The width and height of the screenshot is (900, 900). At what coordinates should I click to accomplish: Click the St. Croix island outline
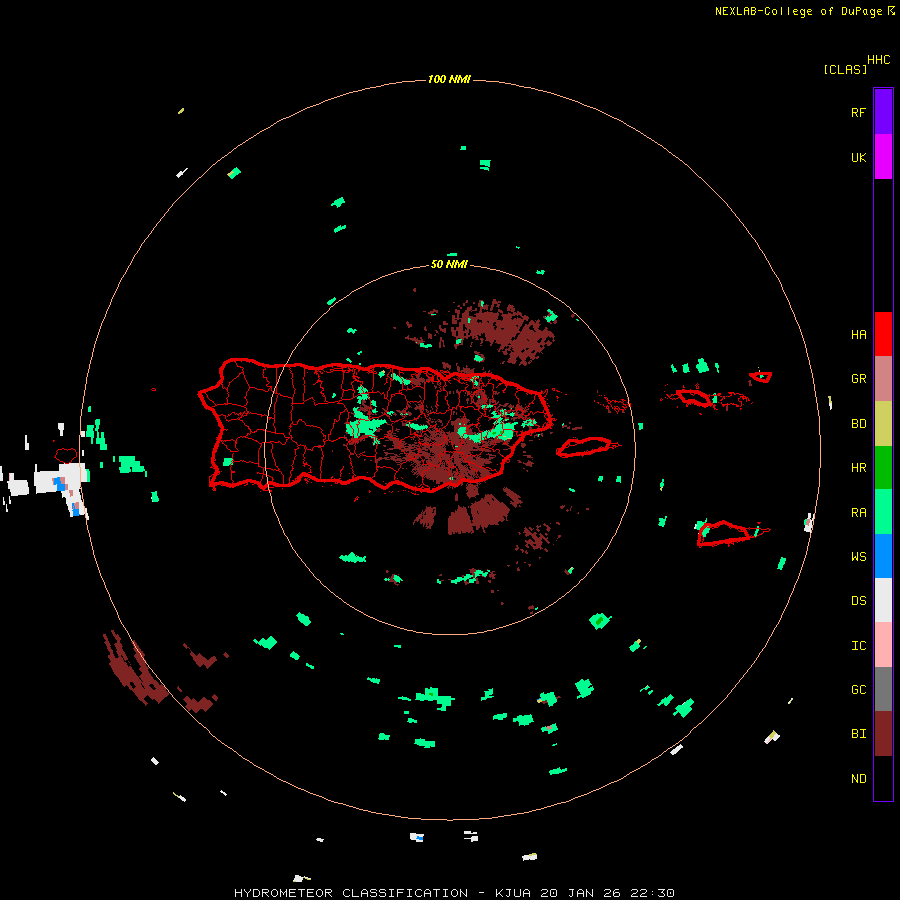(x=724, y=533)
